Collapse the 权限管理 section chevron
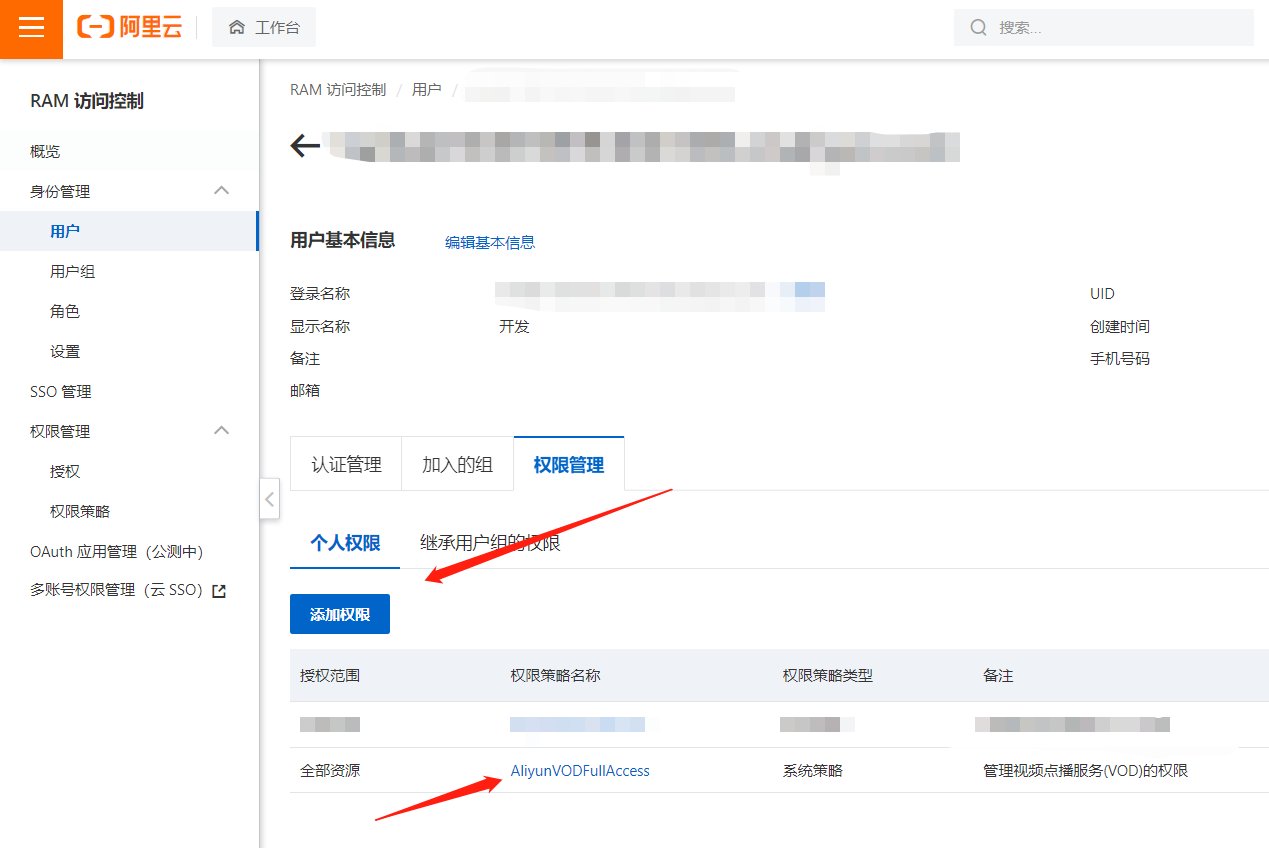This screenshot has height=848, width=1269. 222,431
